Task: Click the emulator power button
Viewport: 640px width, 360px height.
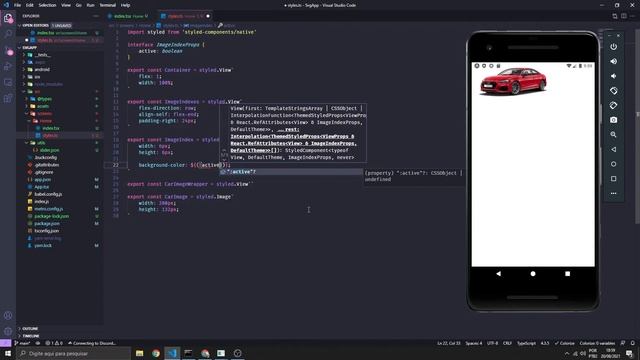Action: click(x=613, y=47)
